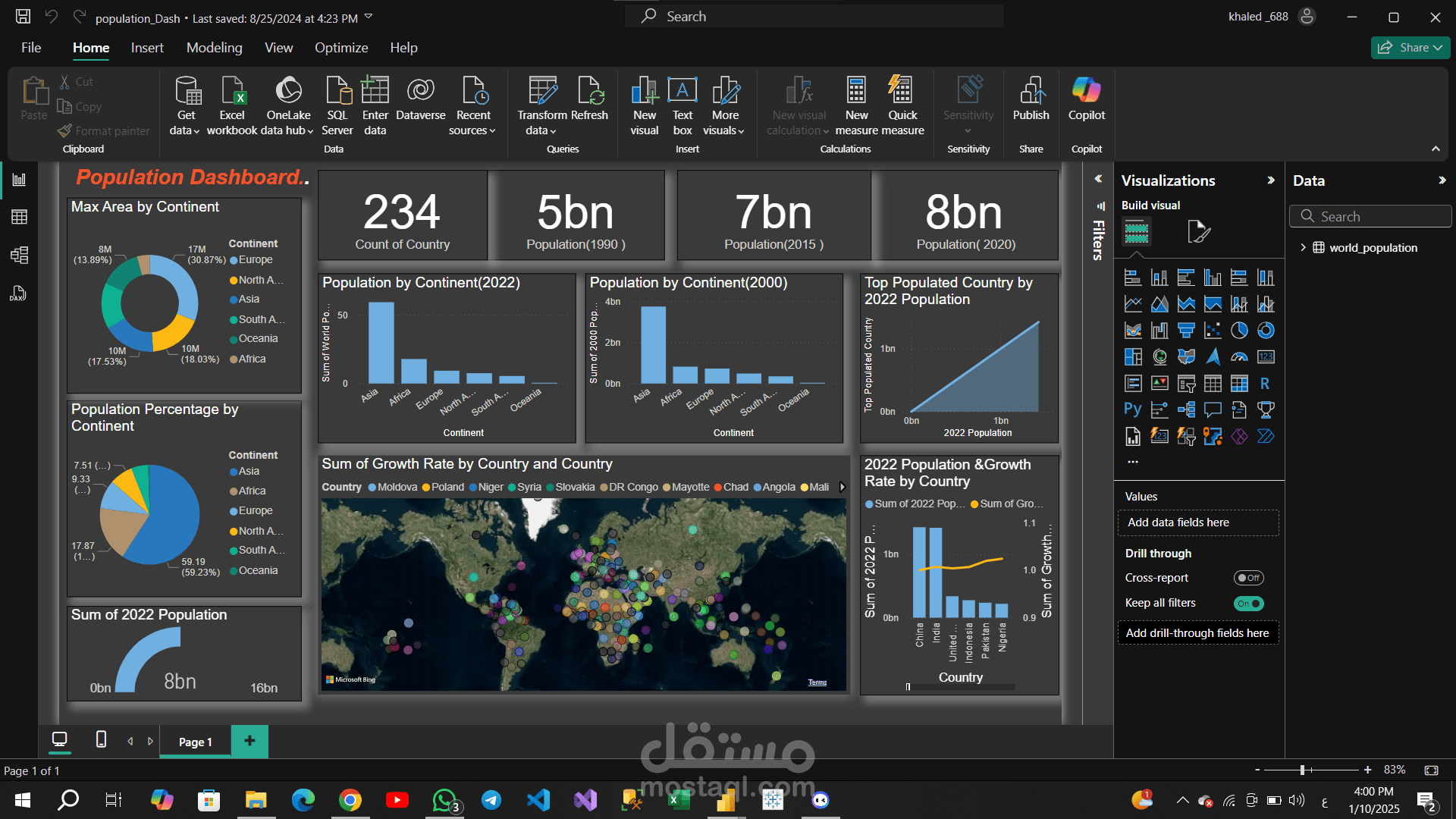
Task: Turn off Keep all filters toggle
Action: (x=1248, y=604)
